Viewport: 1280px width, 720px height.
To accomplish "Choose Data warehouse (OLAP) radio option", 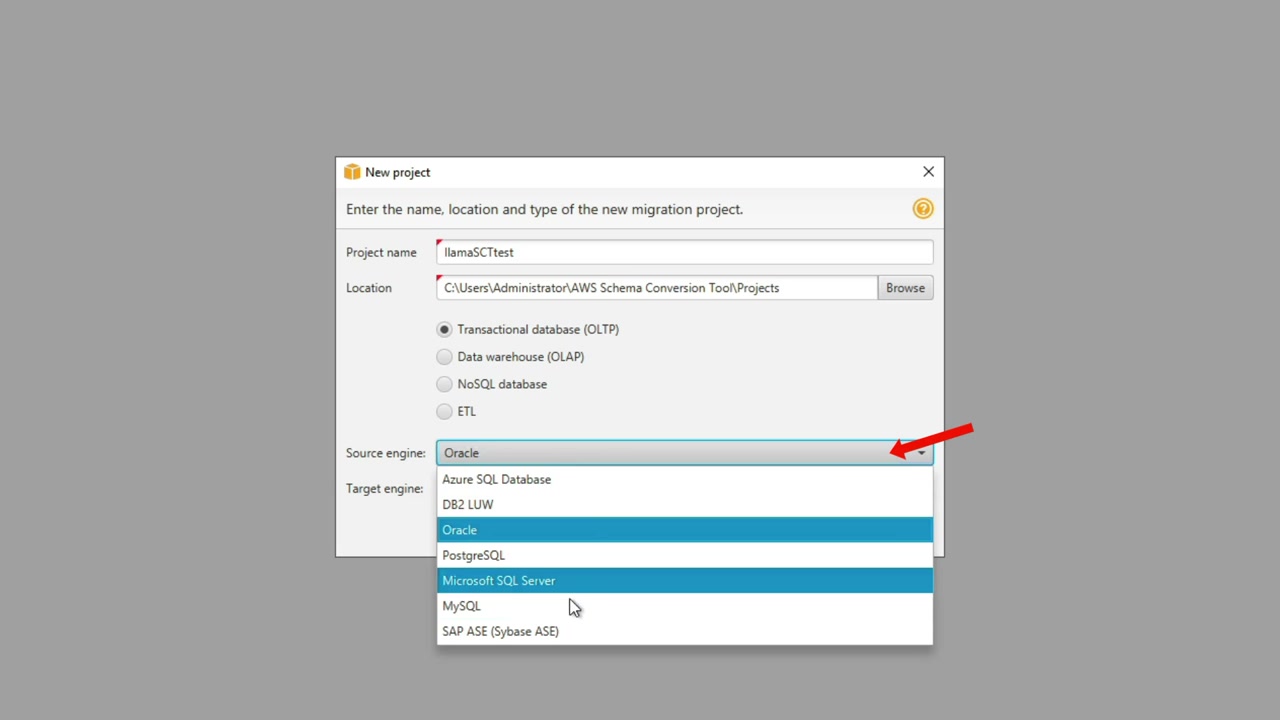I will coord(444,356).
